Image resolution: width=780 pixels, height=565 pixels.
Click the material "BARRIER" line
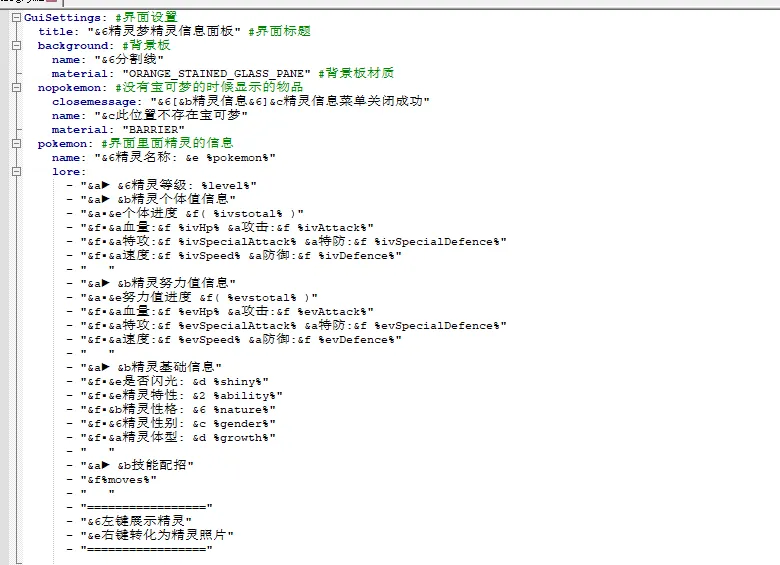coord(118,129)
